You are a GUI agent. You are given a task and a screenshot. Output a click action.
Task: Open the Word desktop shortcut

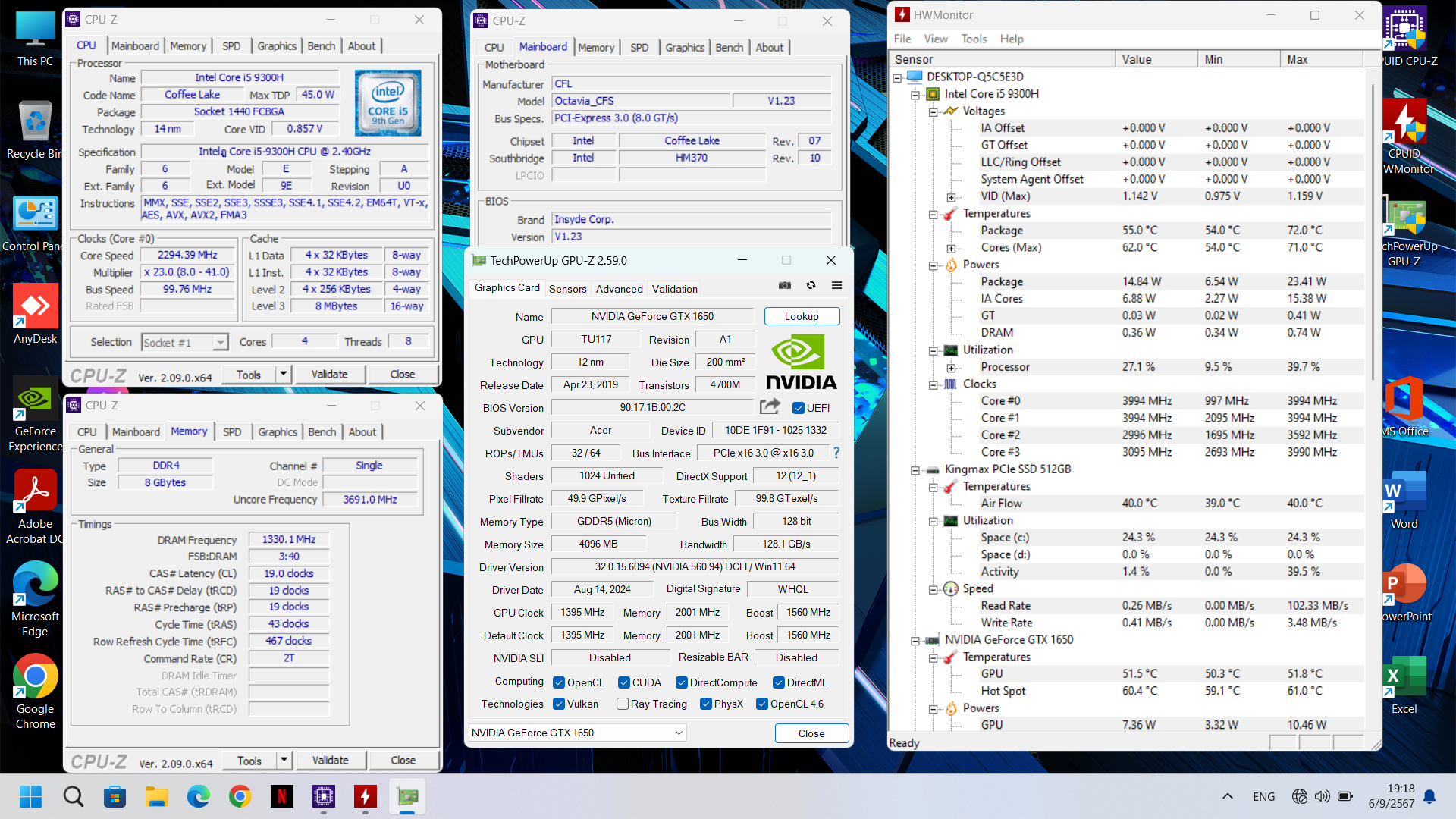1404,500
